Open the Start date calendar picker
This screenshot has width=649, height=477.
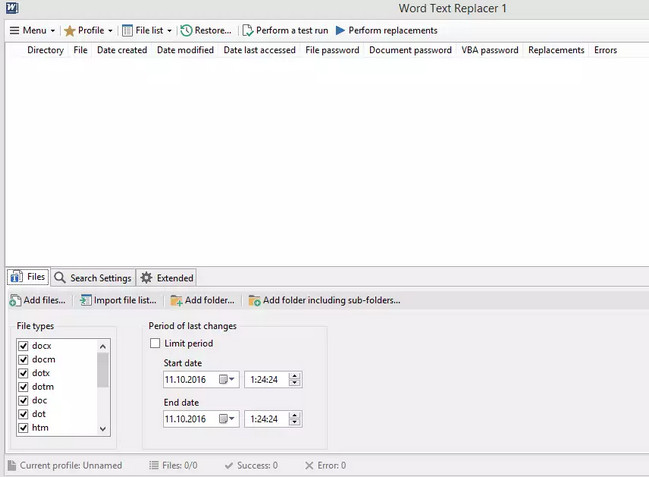(x=229, y=379)
